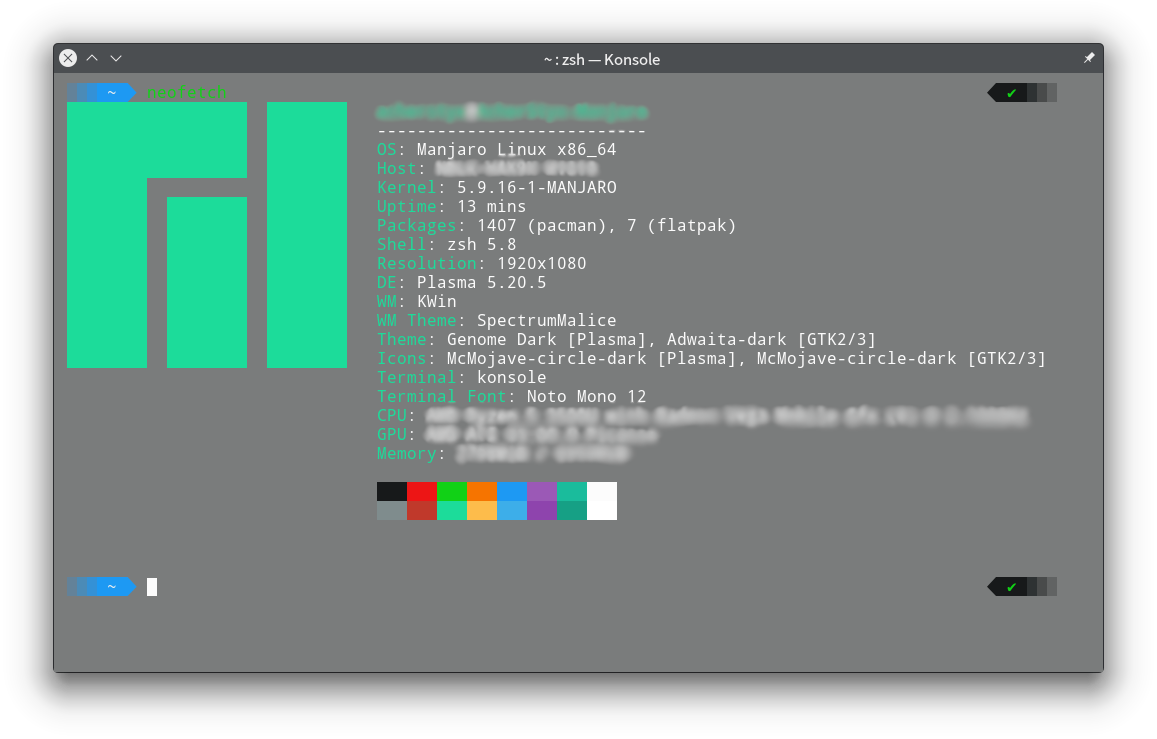
Task: Click the 'WM Theme: SpectrumMalice' line
Action: click(x=497, y=321)
